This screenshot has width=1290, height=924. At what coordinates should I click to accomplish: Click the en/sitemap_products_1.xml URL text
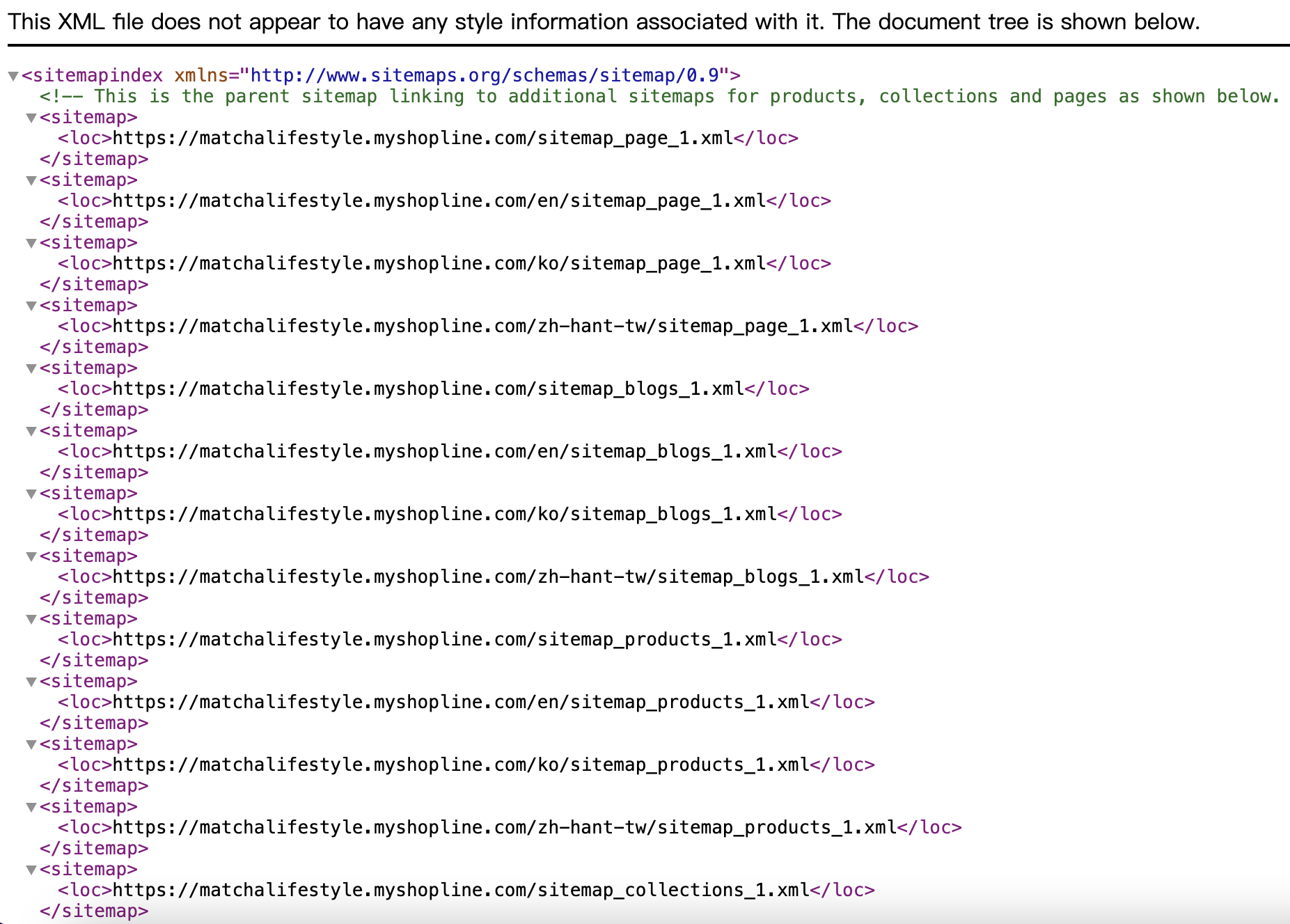pyautogui.click(x=462, y=702)
